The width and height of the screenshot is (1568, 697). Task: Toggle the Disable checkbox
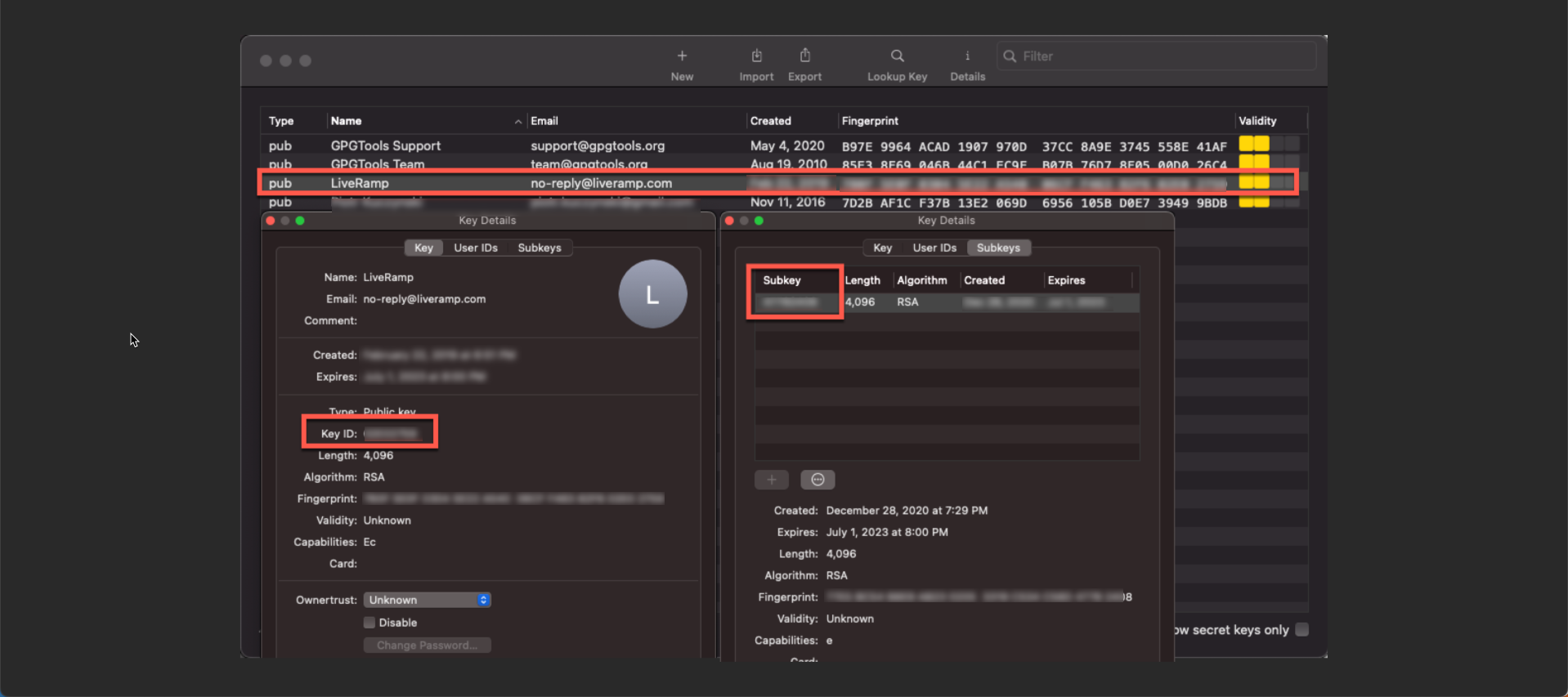point(370,623)
